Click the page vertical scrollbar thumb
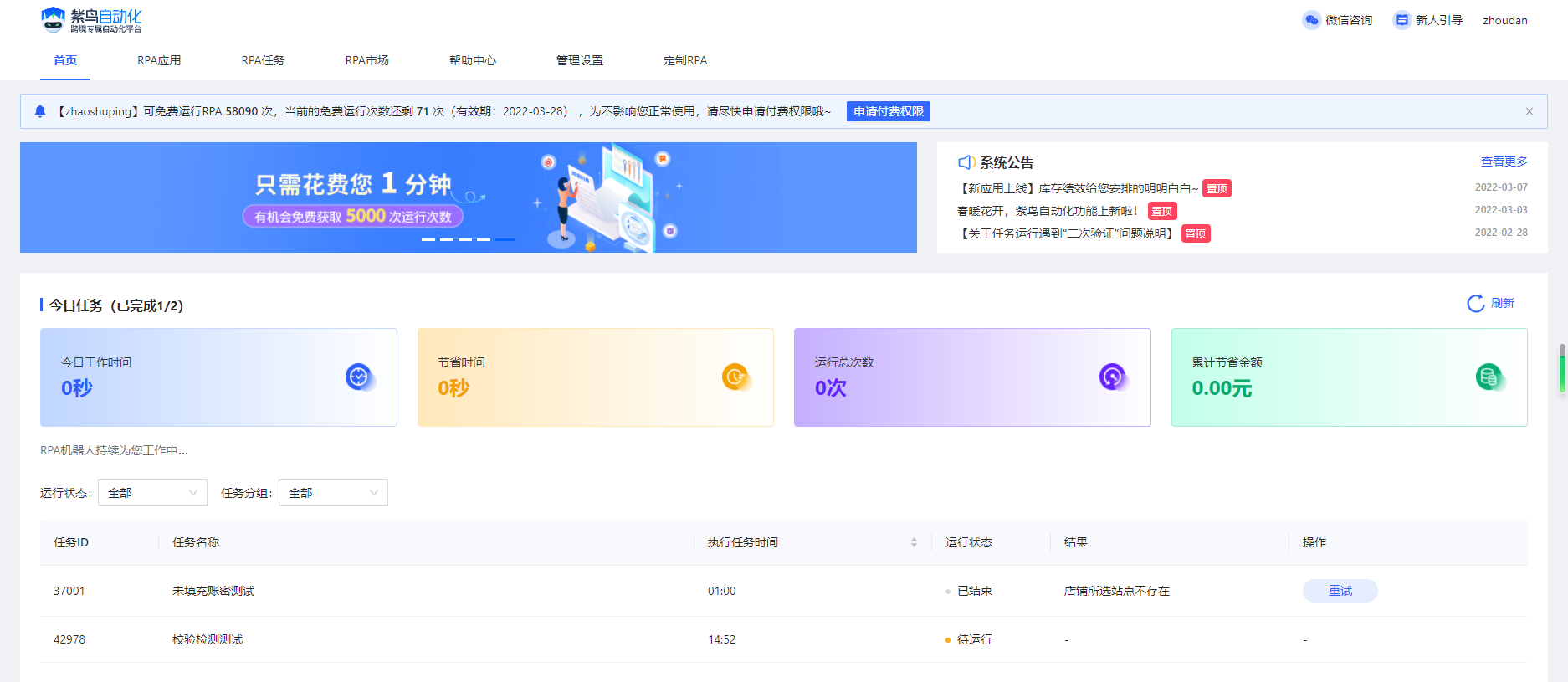Image resolution: width=1568 pixels, height=682 pixels. 1561,368
